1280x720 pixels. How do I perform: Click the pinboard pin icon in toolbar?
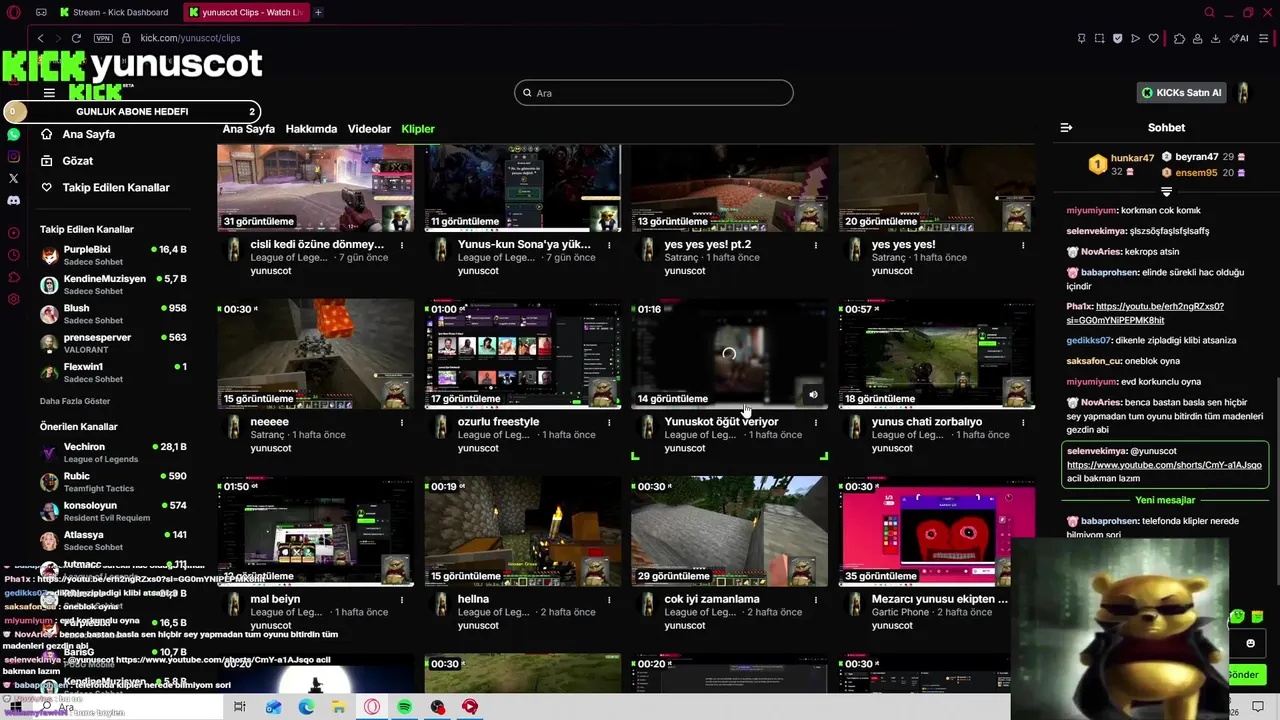pyautogui.click(x=1081, y=38)
